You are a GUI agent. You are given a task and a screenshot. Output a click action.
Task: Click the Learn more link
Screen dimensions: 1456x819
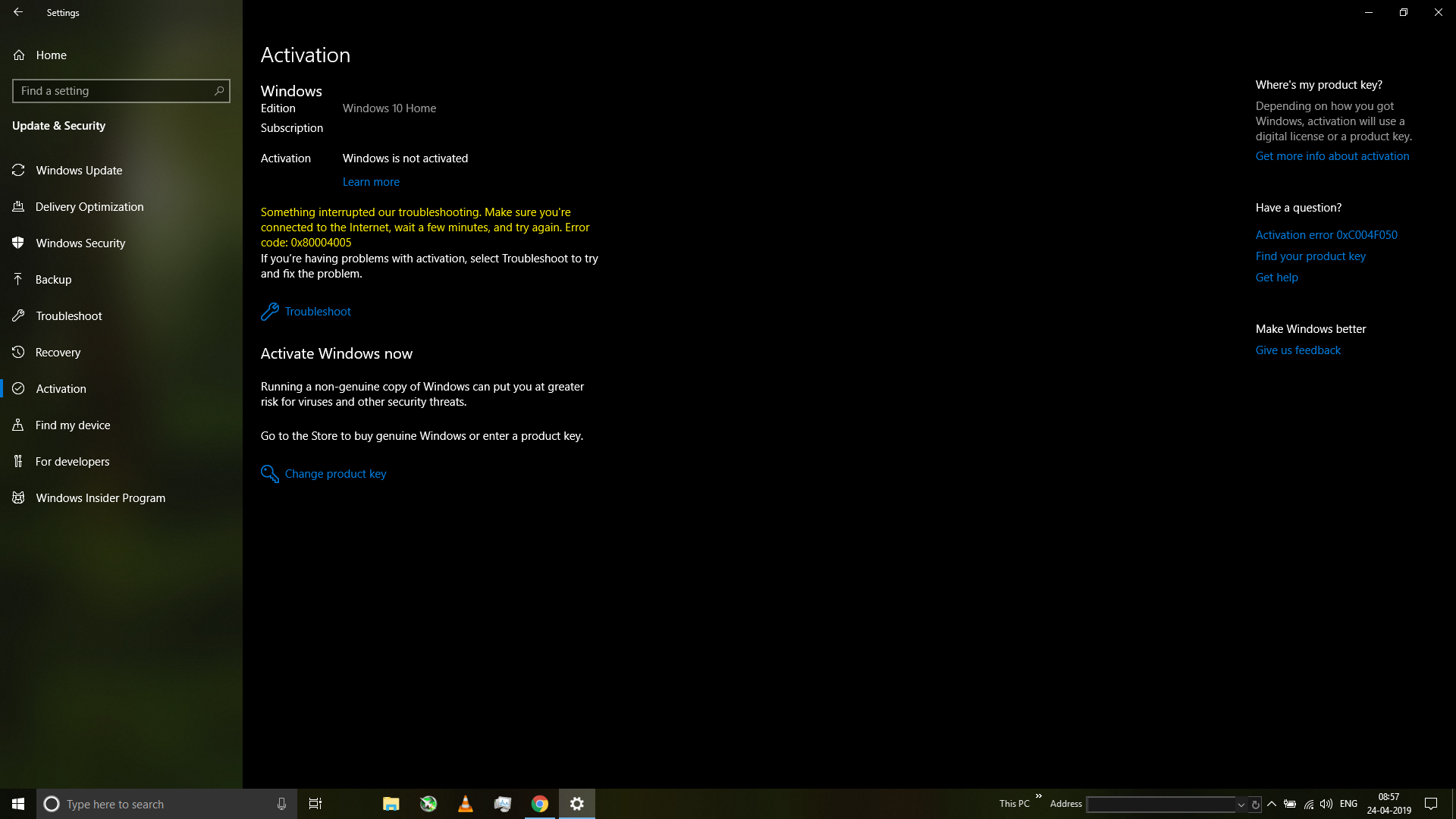371,182
